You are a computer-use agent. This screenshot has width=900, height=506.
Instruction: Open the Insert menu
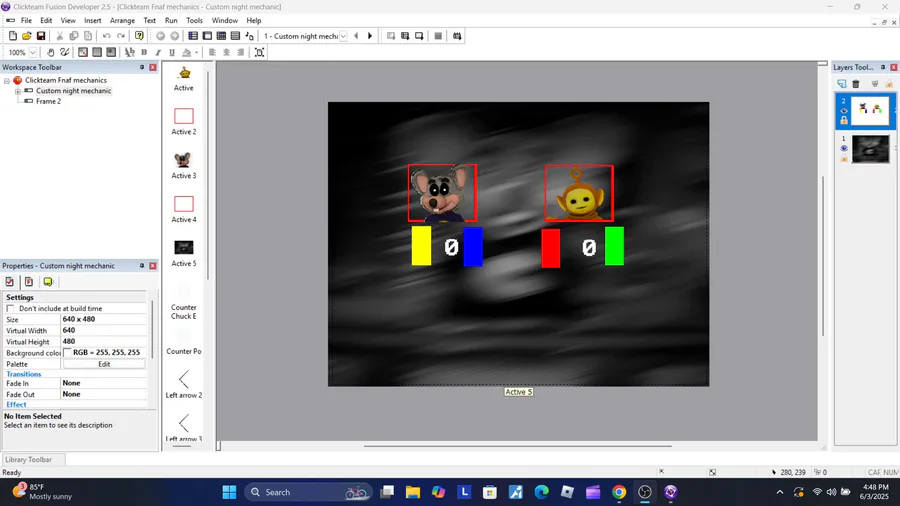92,21
